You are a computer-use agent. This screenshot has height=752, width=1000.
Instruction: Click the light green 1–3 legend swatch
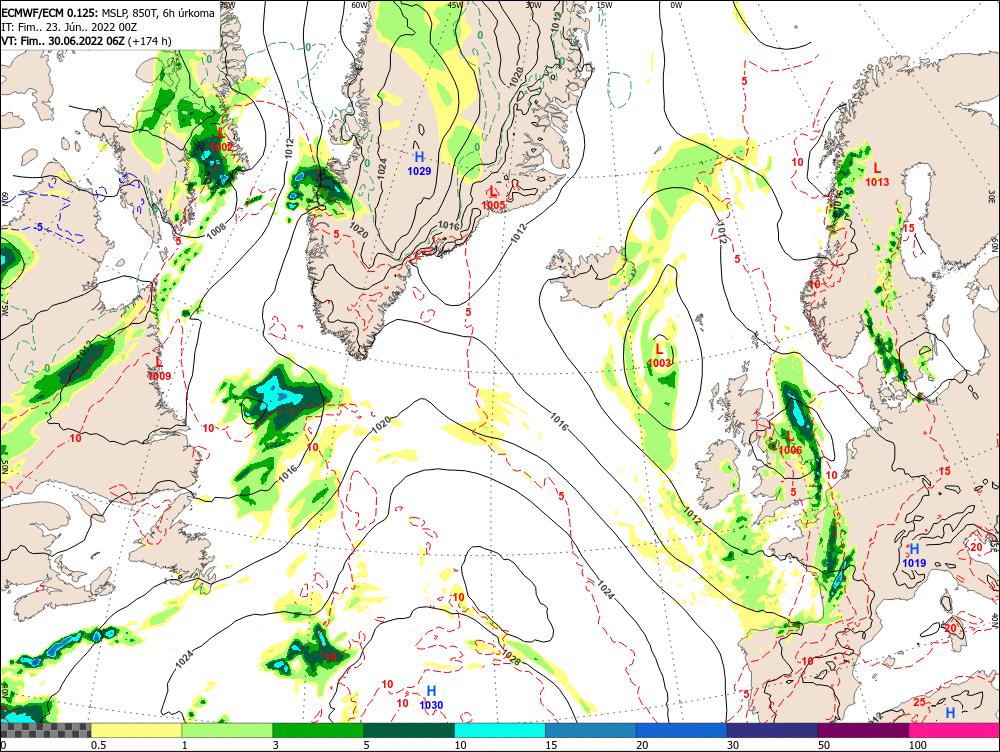tap(227, 730)
